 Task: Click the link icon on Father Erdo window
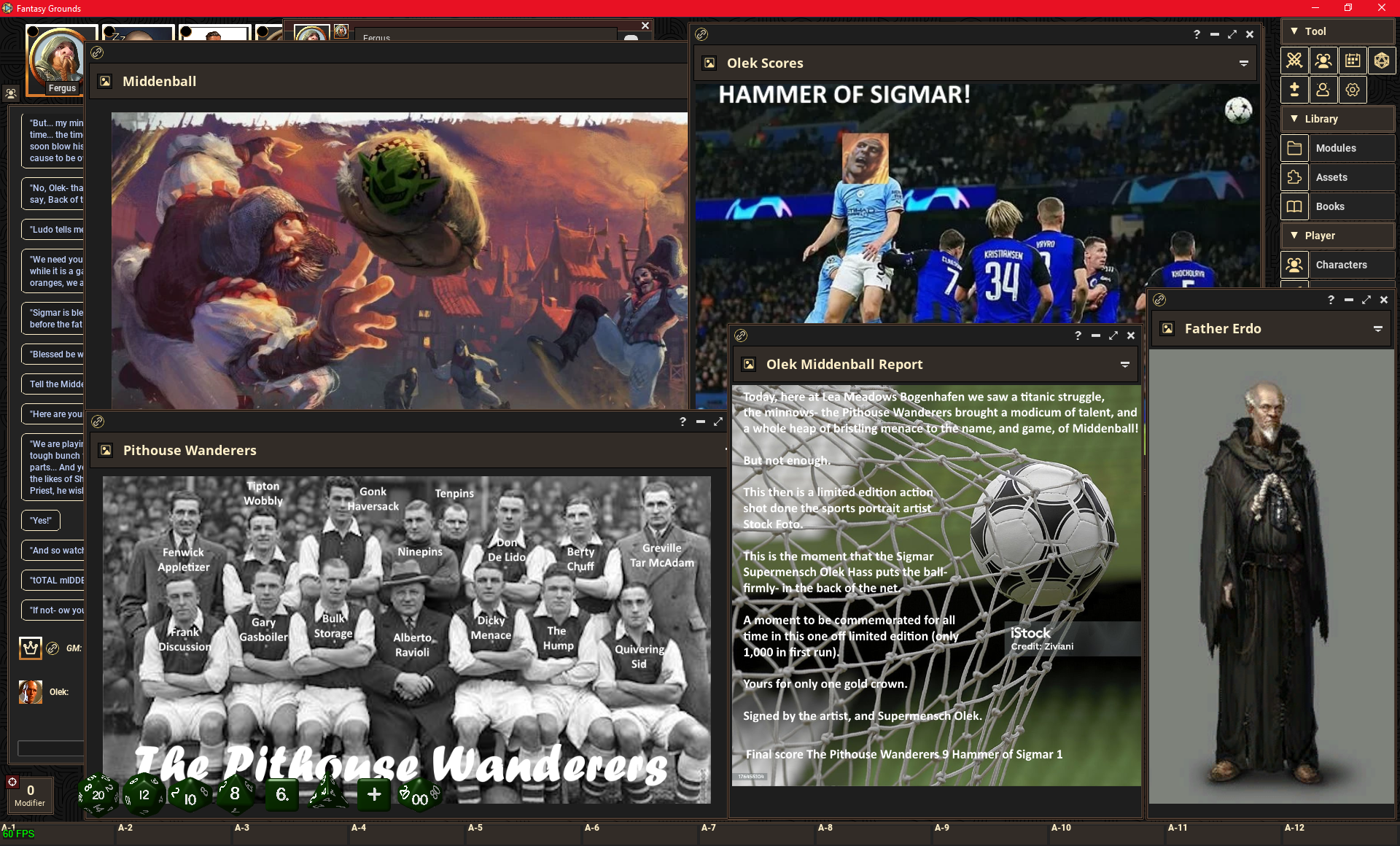click(x=1159, y=300)
